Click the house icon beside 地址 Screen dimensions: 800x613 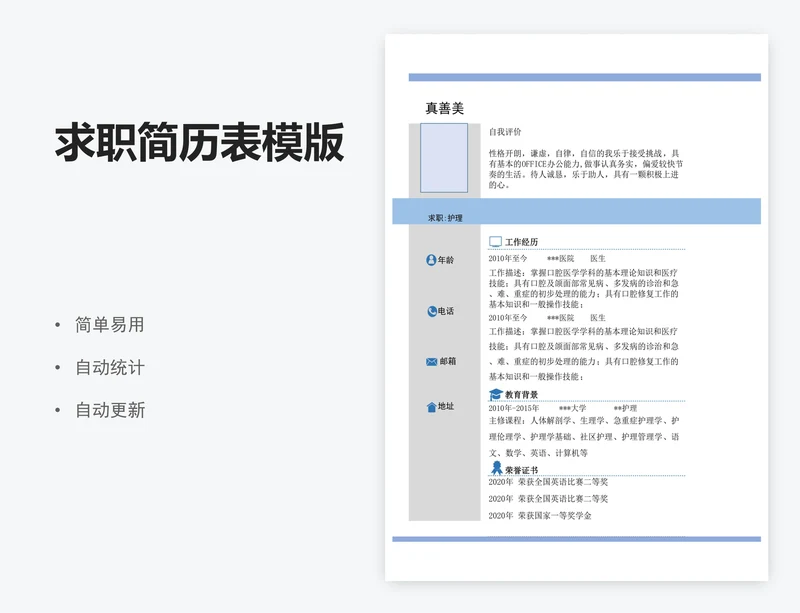point(432,407)
